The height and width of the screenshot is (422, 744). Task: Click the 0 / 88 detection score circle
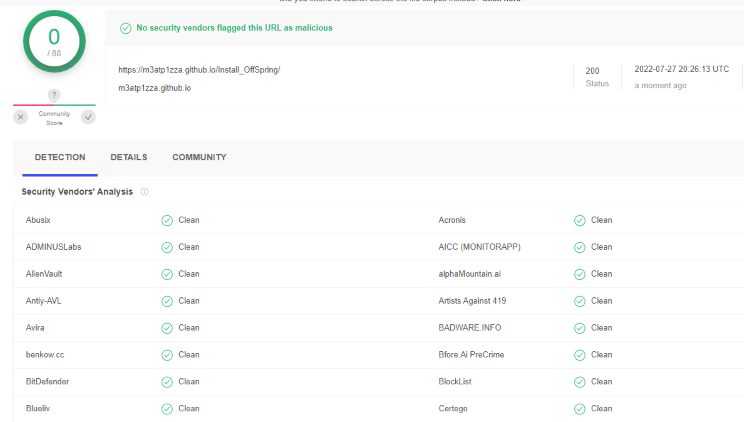(x=54, y=41)
